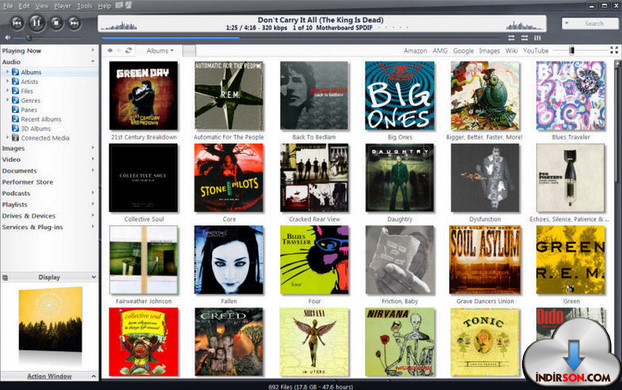Open the Edit menu
This screenshot has height=390, width=622.
point(24,6)
